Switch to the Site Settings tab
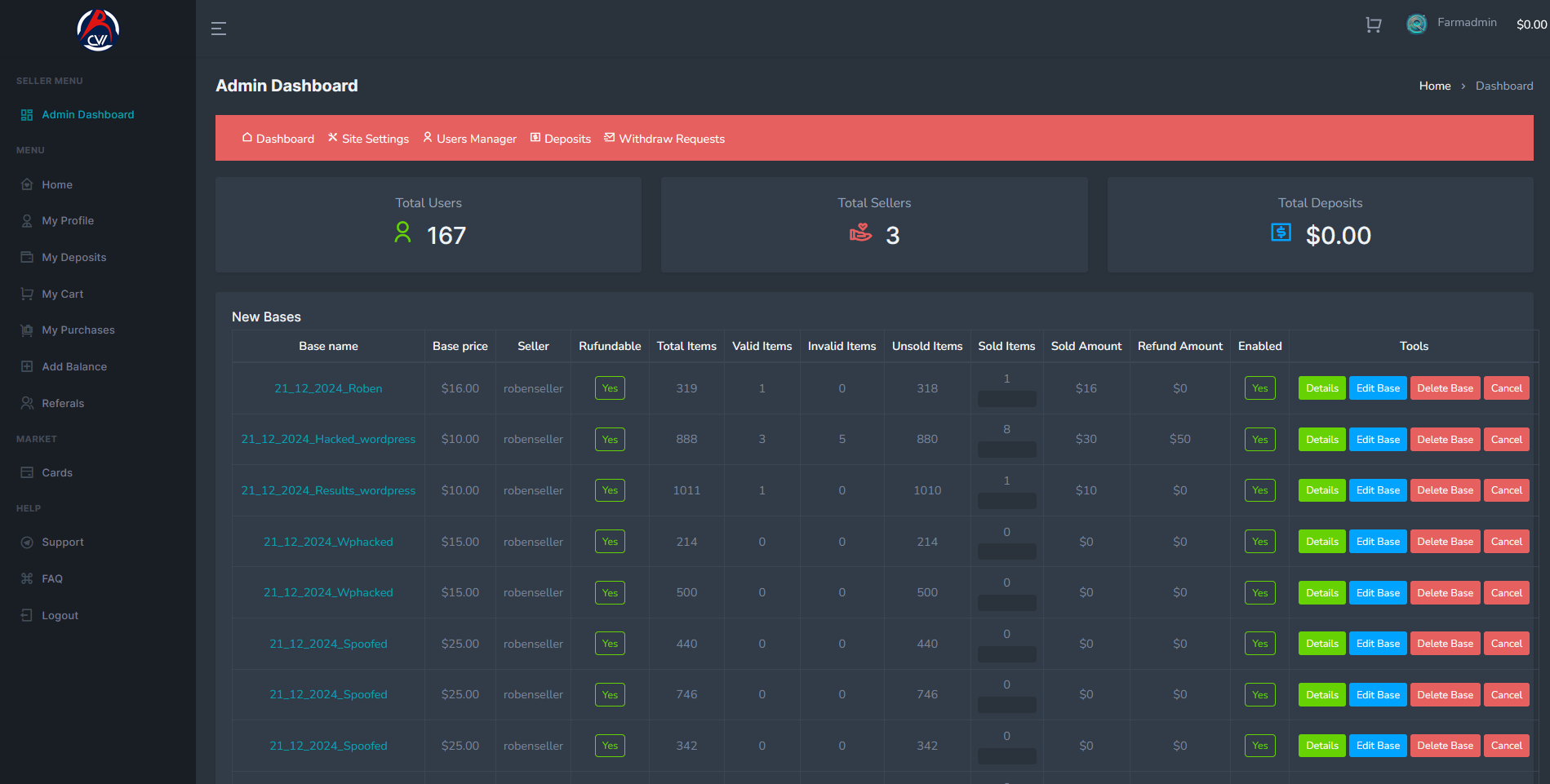The image size is (1550, 784). point(369,139)
